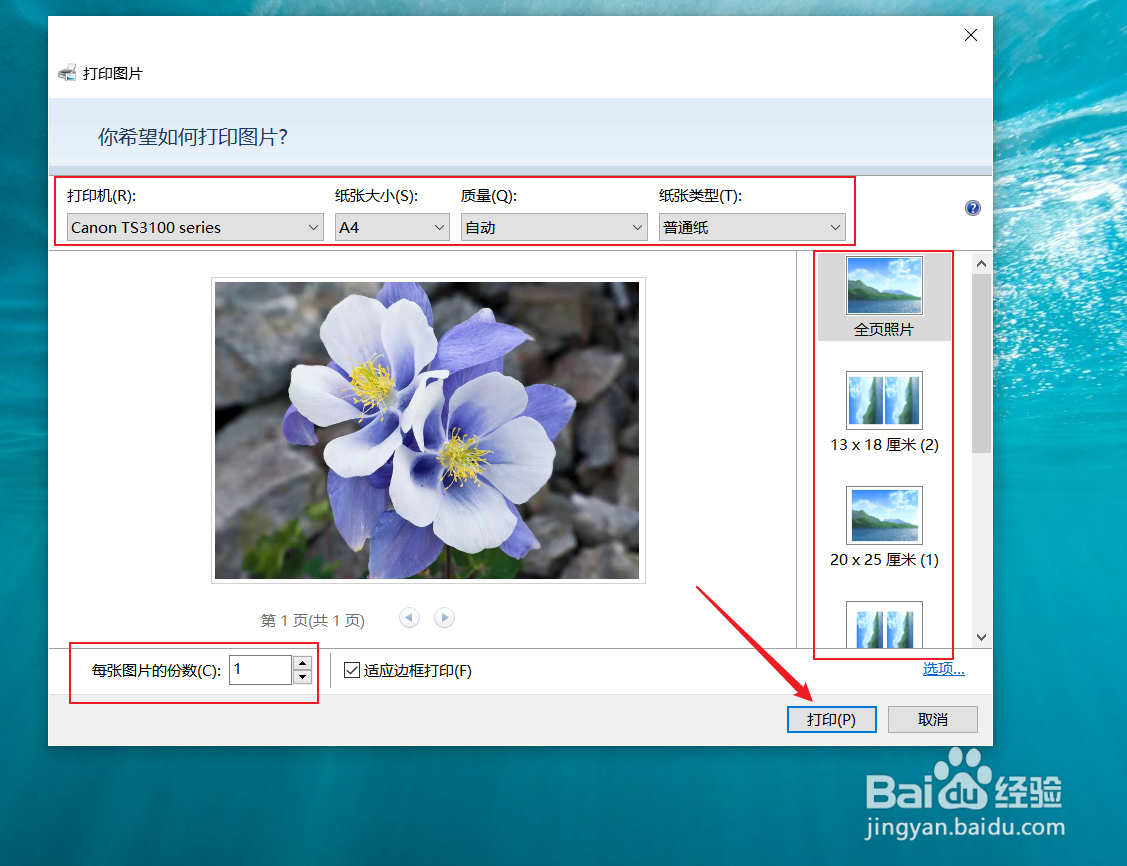
Task: Select 13 x 18 厘米 (2) layout
Action: coord(884,413)
